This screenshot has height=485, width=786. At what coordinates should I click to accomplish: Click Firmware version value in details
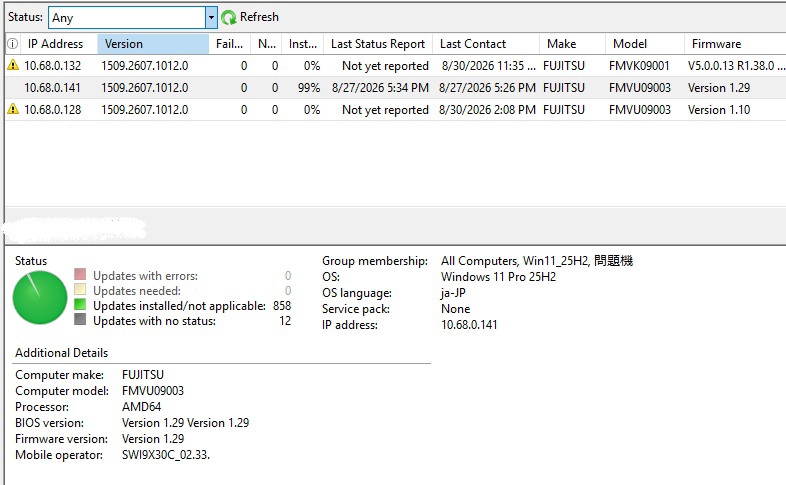point(153,439)
